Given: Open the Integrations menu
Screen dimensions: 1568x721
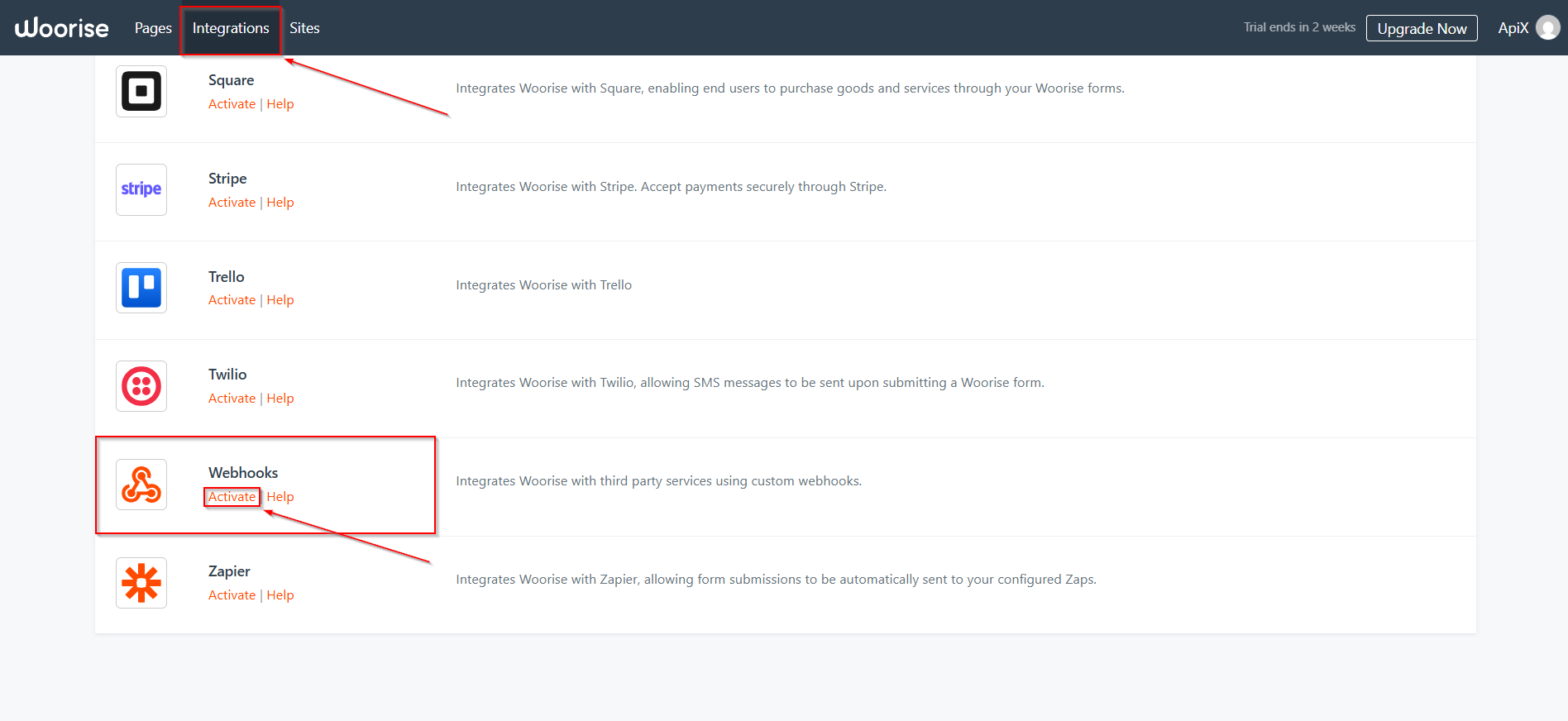Looking at the screenshot, I should tap(231, 28).
